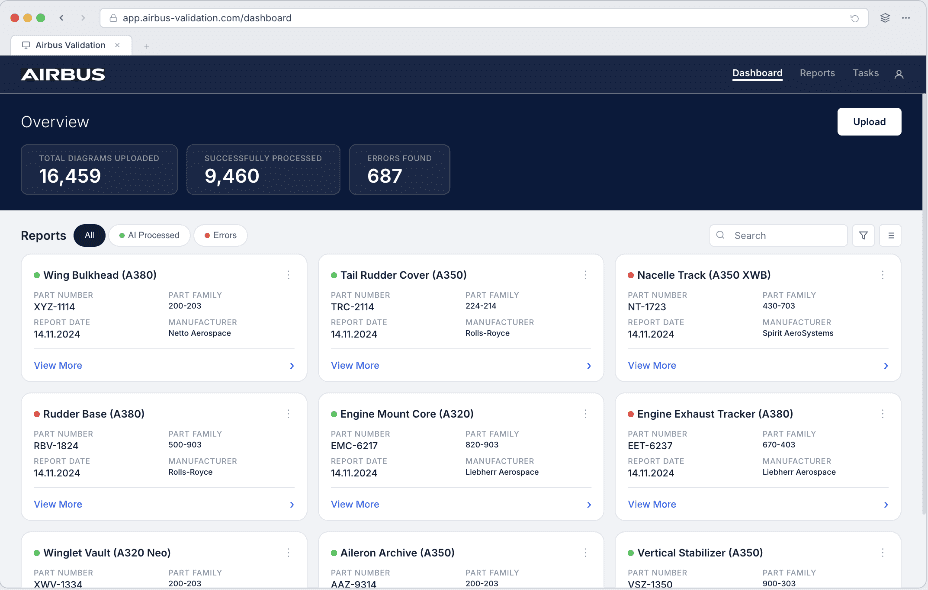Open browser extensions layers icon
The width and height of the screenshot is (928, 590).
point(885,18)
